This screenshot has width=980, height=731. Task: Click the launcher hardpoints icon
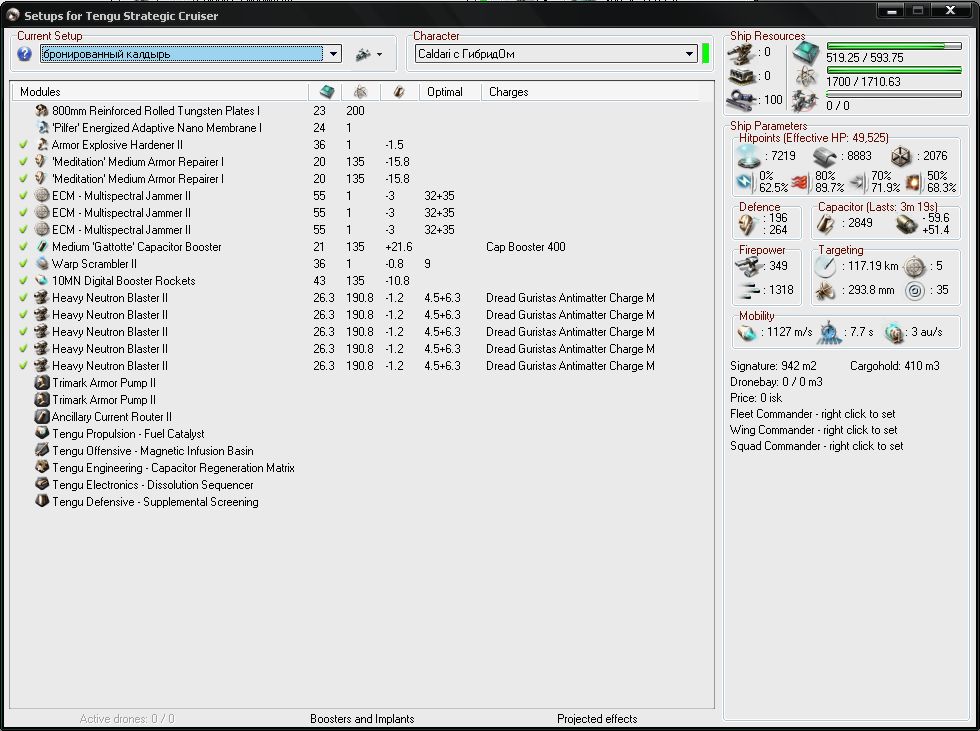(x=742, y=76)
